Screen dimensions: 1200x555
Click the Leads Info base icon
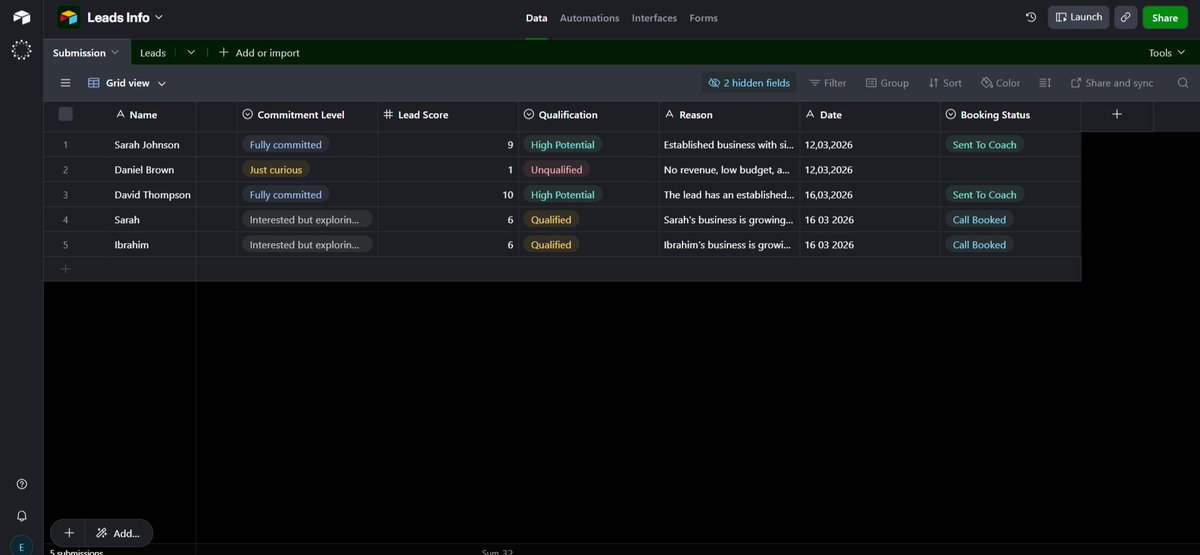tap(68, 17)
